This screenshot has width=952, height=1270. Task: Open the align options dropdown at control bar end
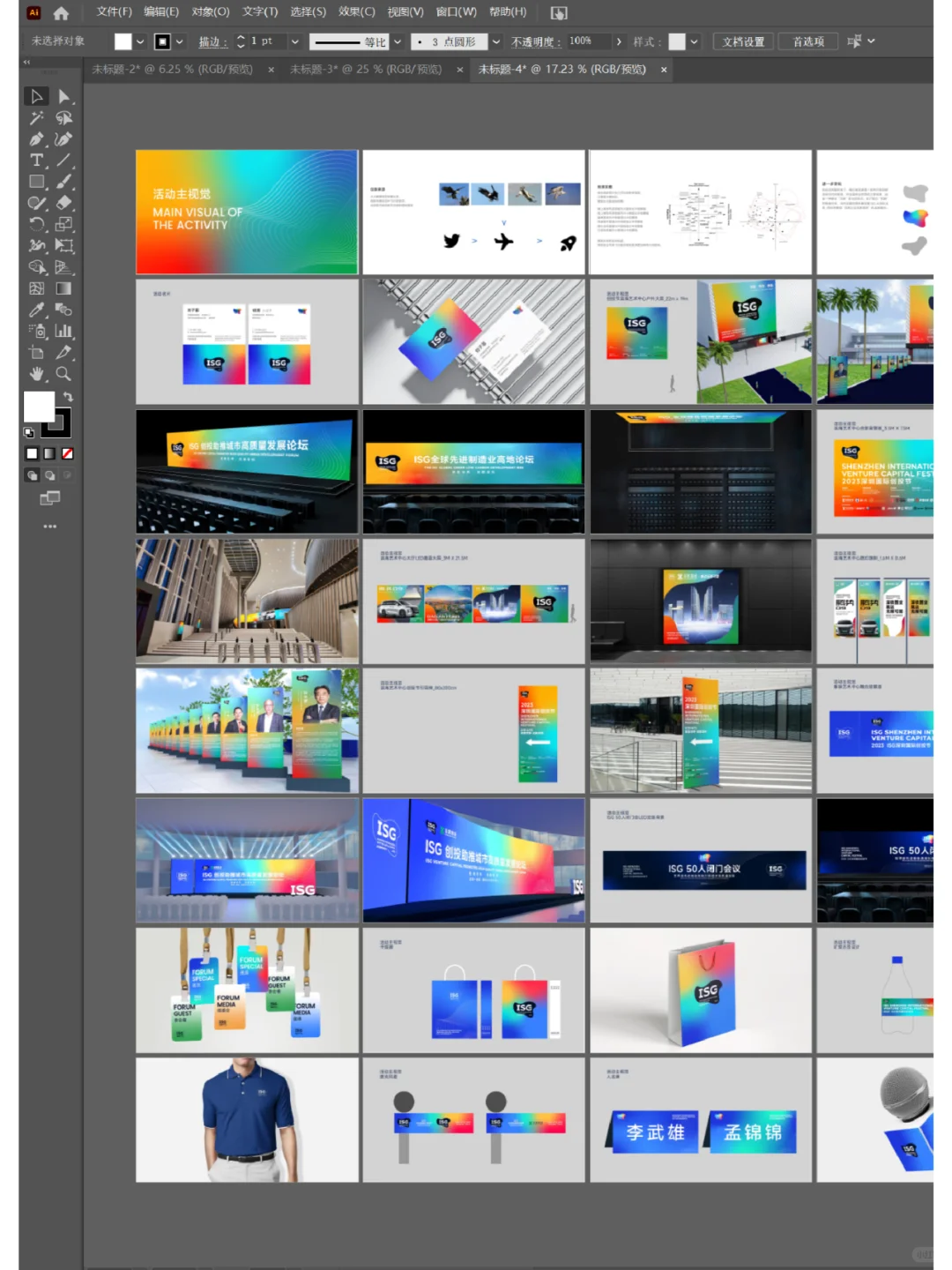(871, 41)
